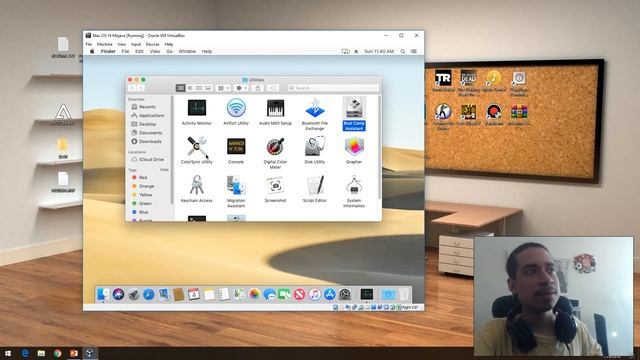Switch Finder to column view
640x360 pixels.
[199, 88]
